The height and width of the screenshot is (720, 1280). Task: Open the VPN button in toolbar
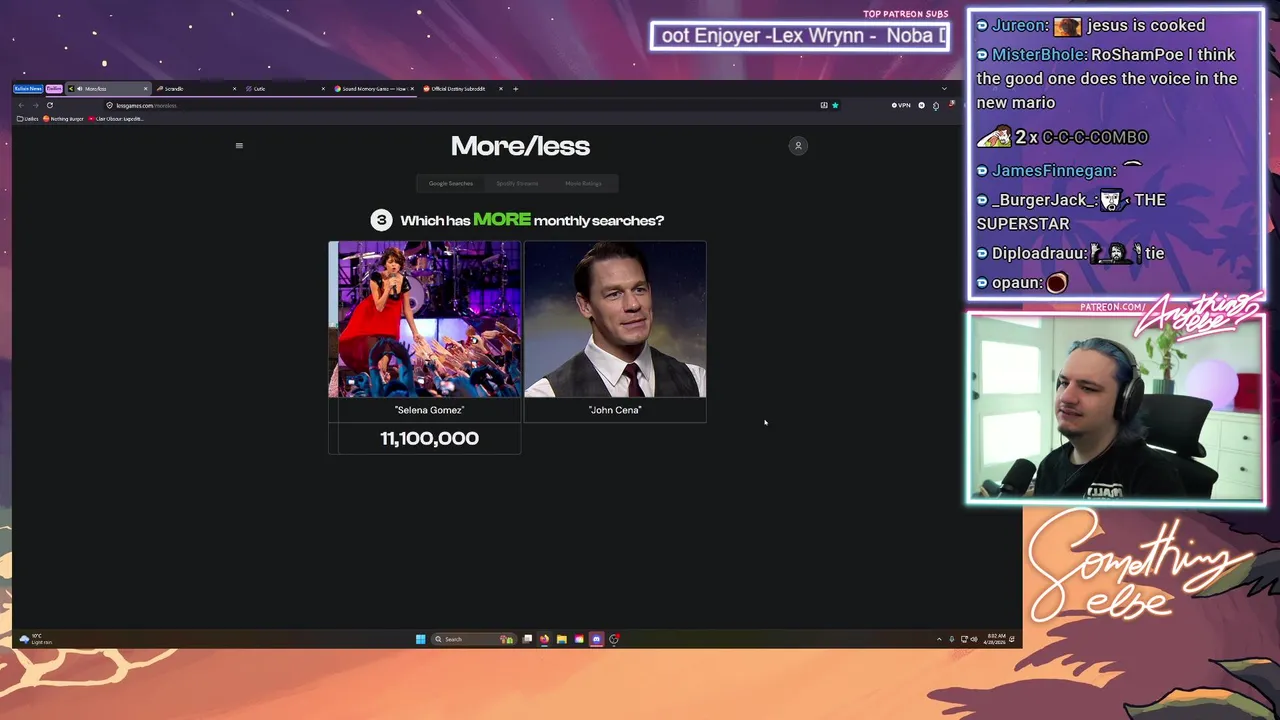point(901,105)
